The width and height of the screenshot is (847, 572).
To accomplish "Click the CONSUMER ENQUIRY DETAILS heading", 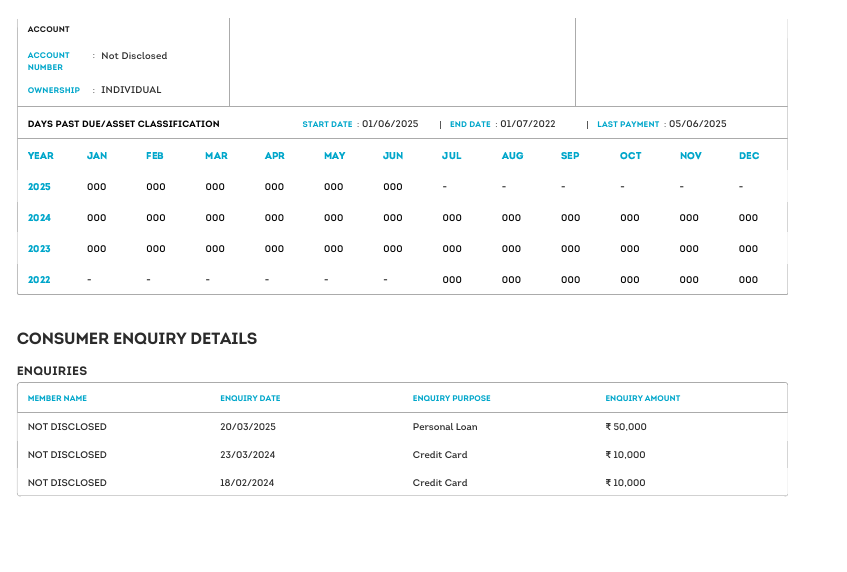I will (137, 339).
